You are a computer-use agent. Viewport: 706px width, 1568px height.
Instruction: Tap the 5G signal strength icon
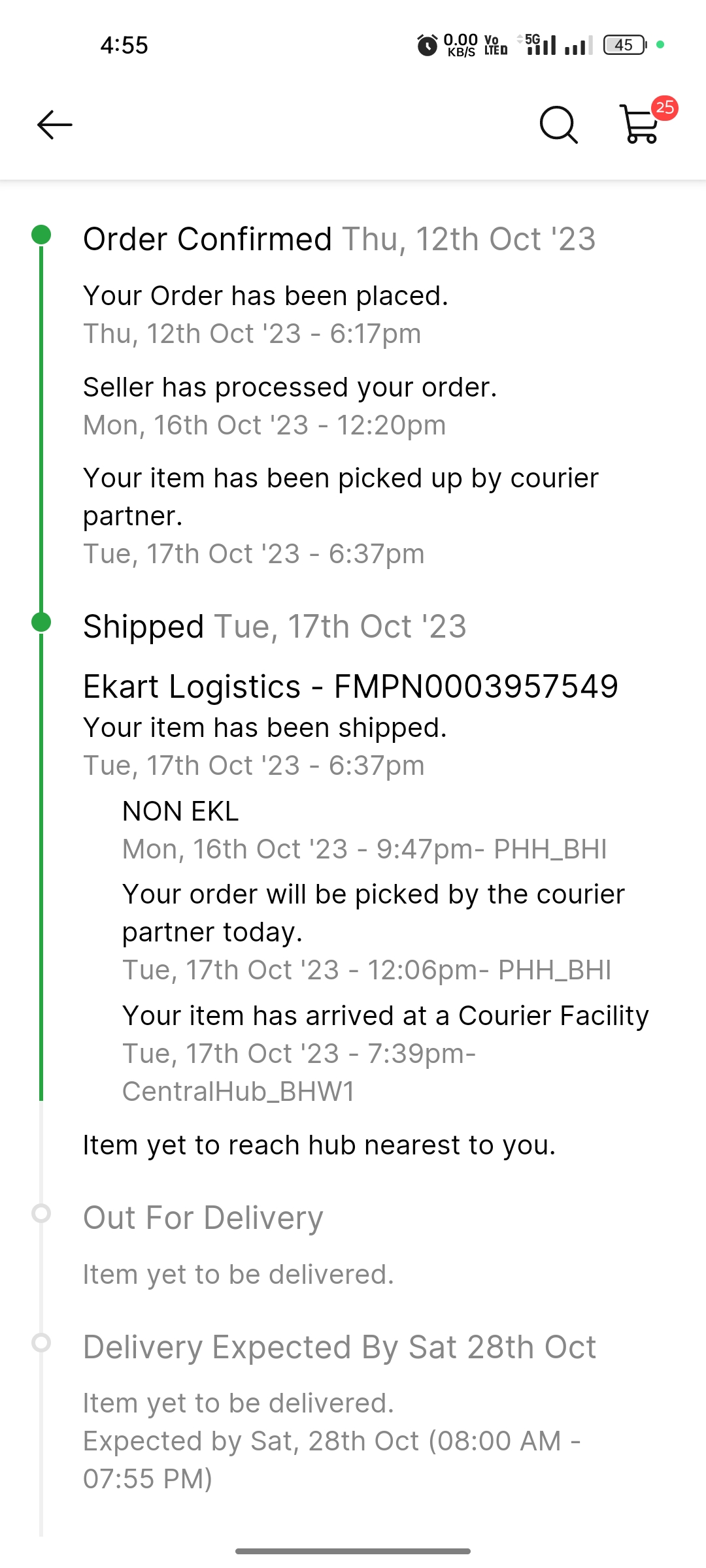540,45
